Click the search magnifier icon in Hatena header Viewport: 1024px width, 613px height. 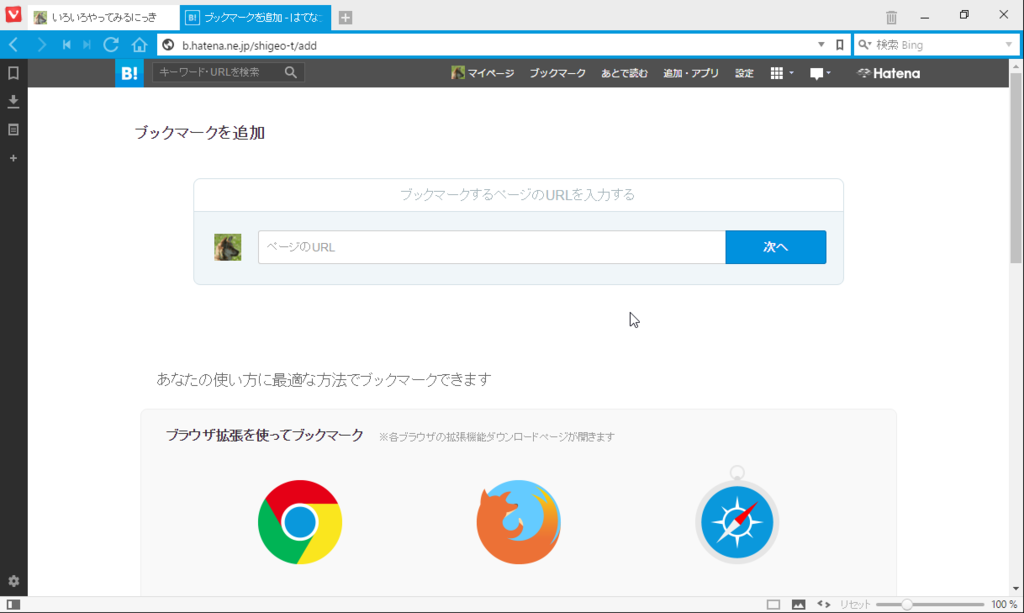pos(291,72)
